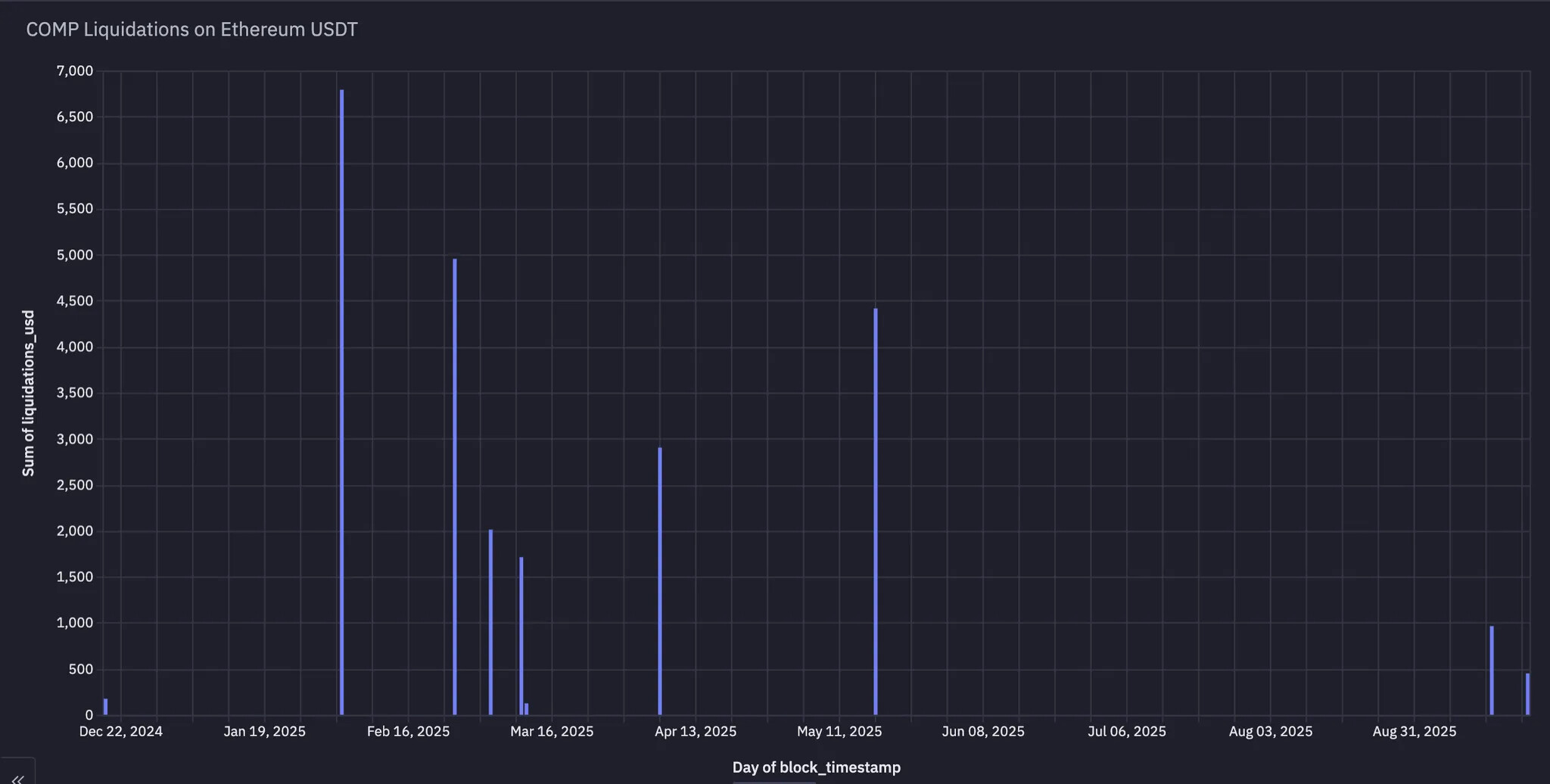Click the chart title "COMP Liquidations on Ethereum USDT"
This screenshot has width=1550, height=784.
point(192,30)
